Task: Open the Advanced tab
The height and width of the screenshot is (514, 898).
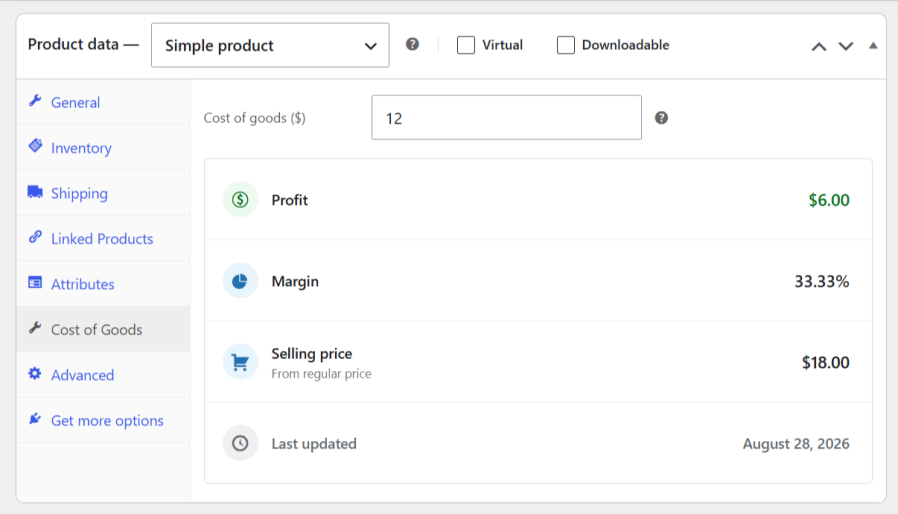Action: point(104,375)
